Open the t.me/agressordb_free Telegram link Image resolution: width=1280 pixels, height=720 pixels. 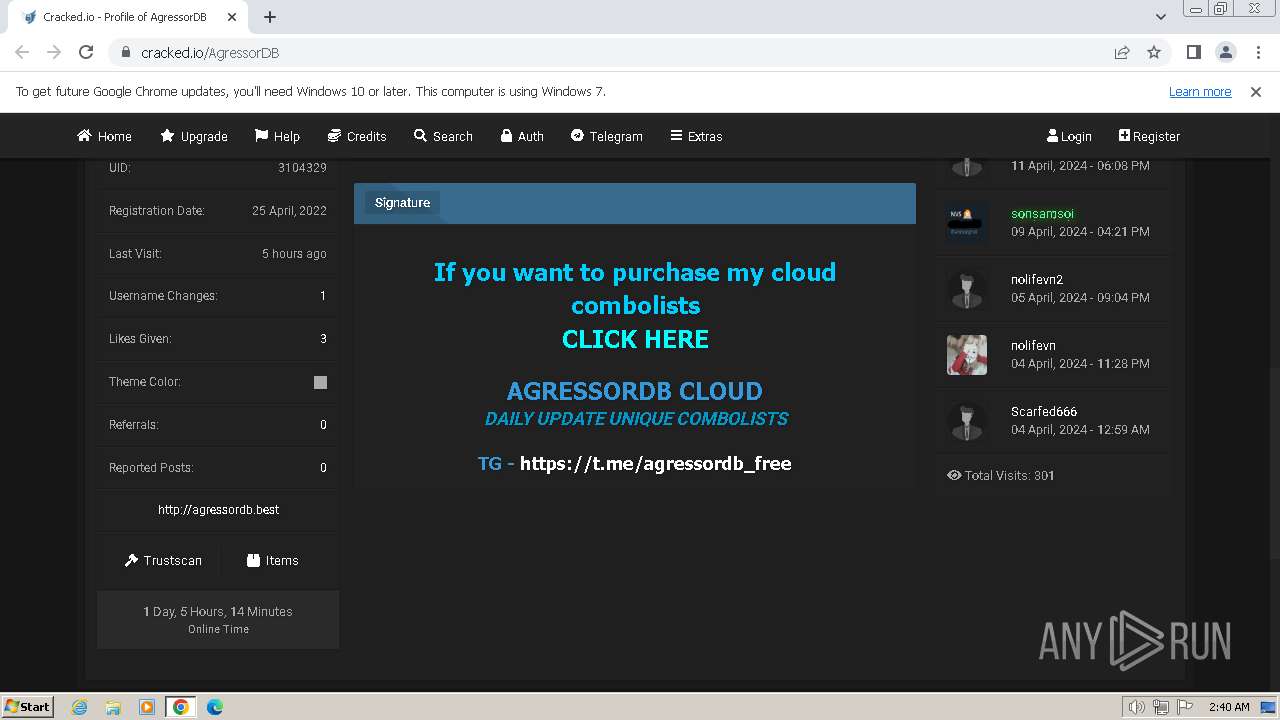(x=656, y=463)
